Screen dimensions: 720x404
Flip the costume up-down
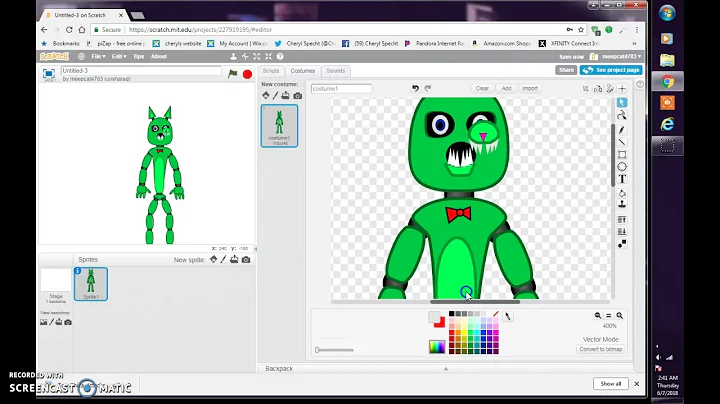tap(610, 89)
